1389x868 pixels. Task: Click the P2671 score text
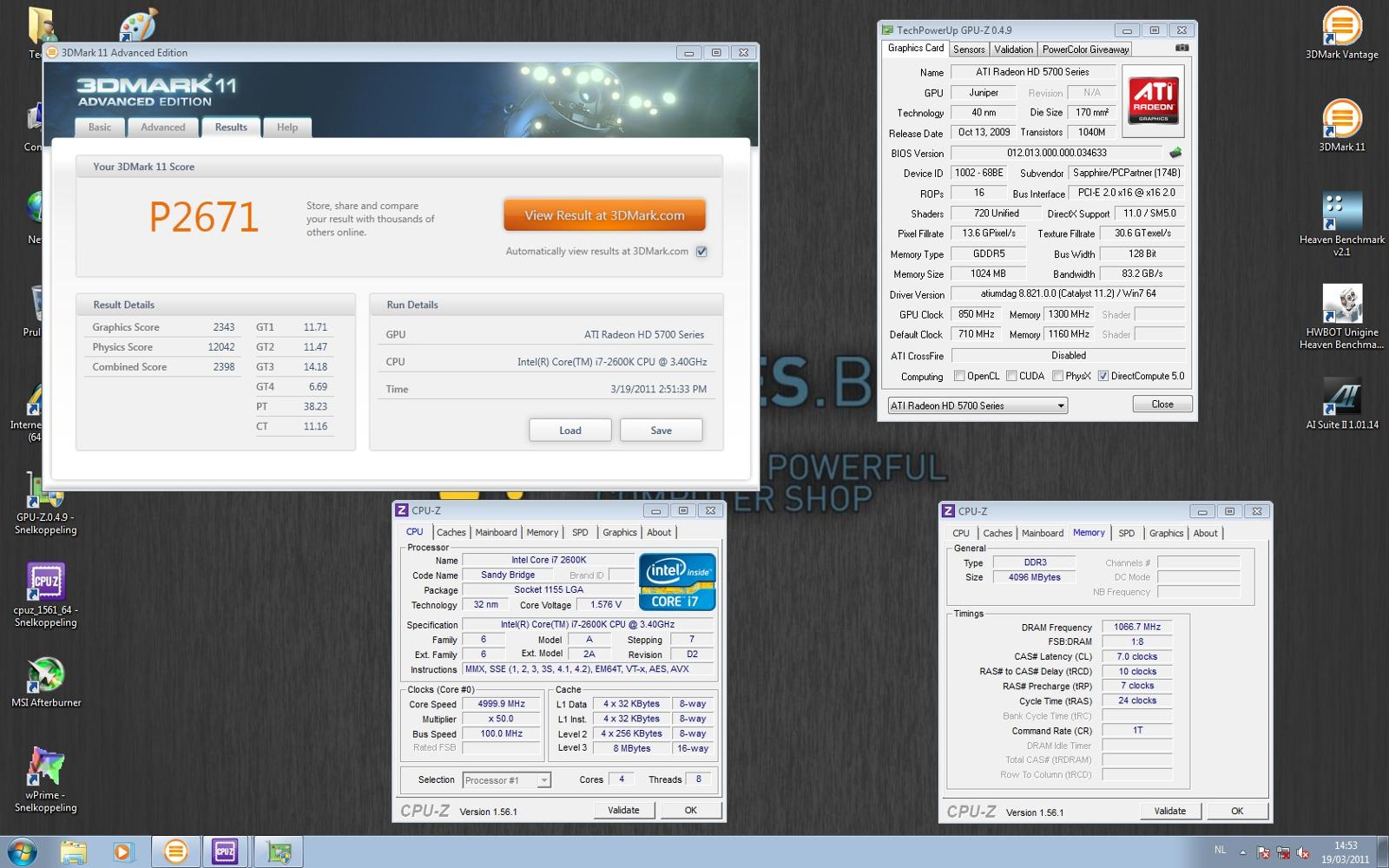pyautogui.click(x=204, y=217)
